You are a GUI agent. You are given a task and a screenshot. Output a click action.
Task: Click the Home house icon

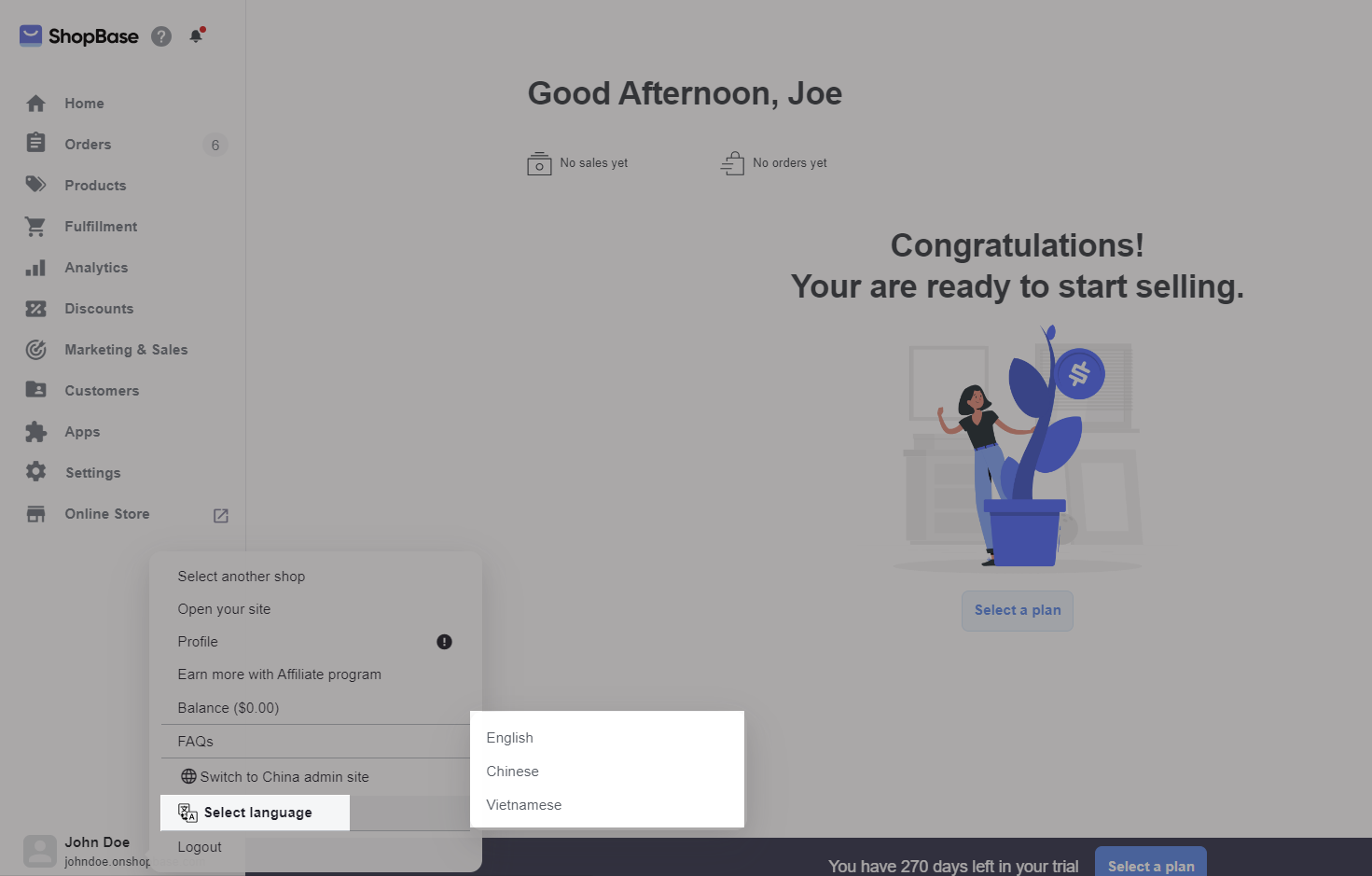(x=35, y=104)
